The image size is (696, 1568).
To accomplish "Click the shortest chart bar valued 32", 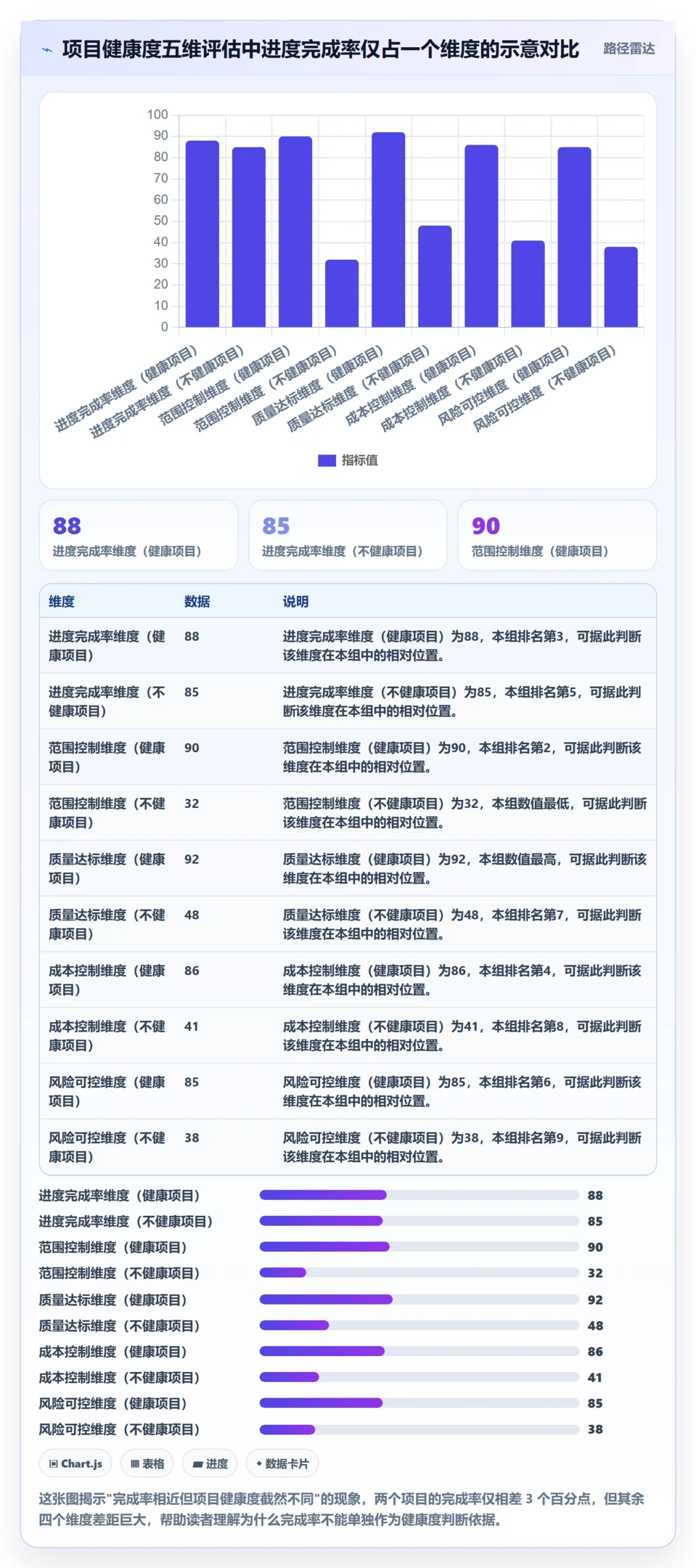I will coord(342,293).
